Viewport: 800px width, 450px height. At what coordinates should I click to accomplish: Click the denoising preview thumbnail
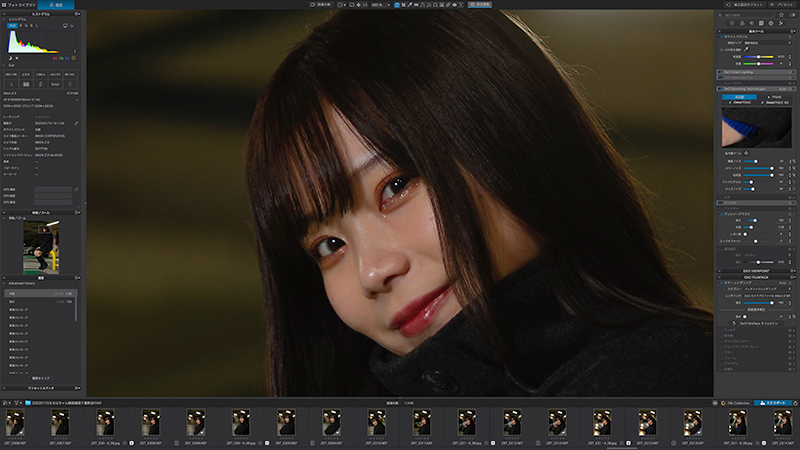pyautogui.click(x=756, y=127)
